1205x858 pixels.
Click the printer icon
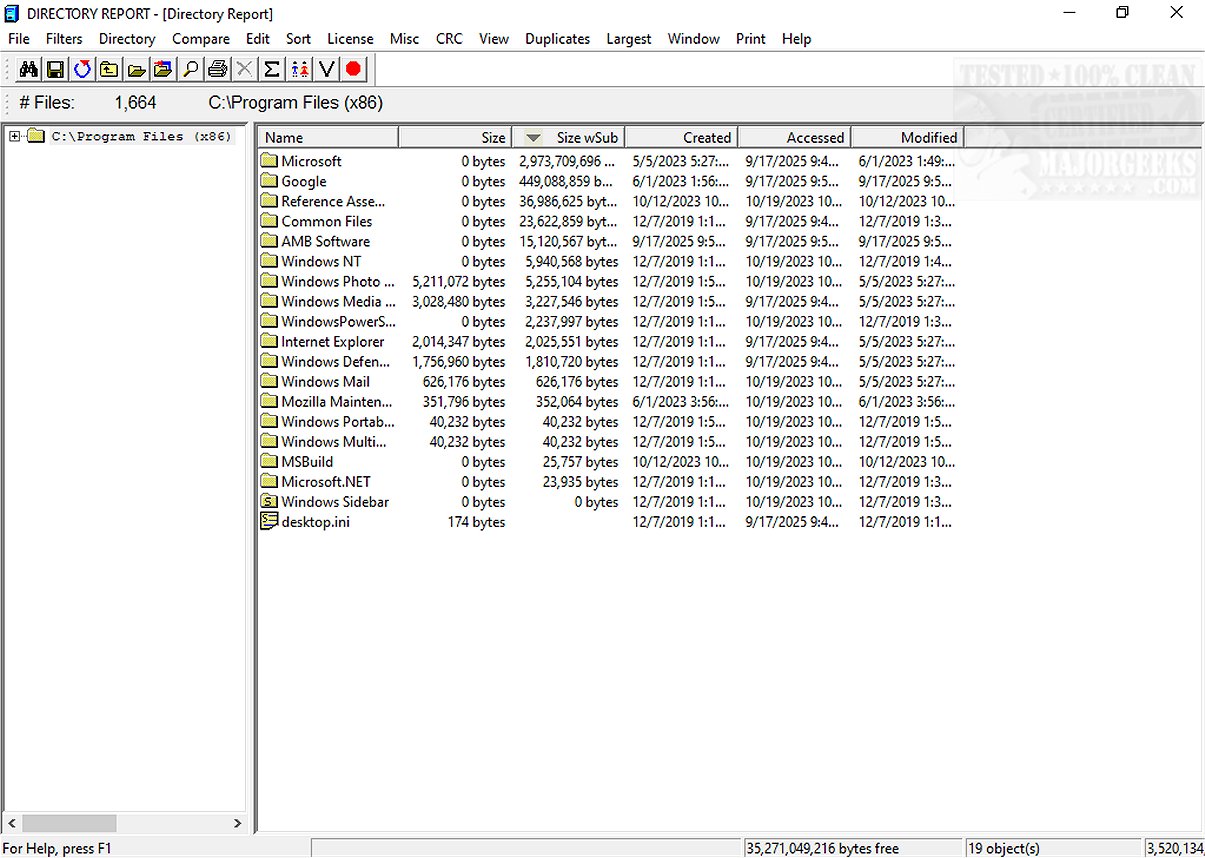217,70
